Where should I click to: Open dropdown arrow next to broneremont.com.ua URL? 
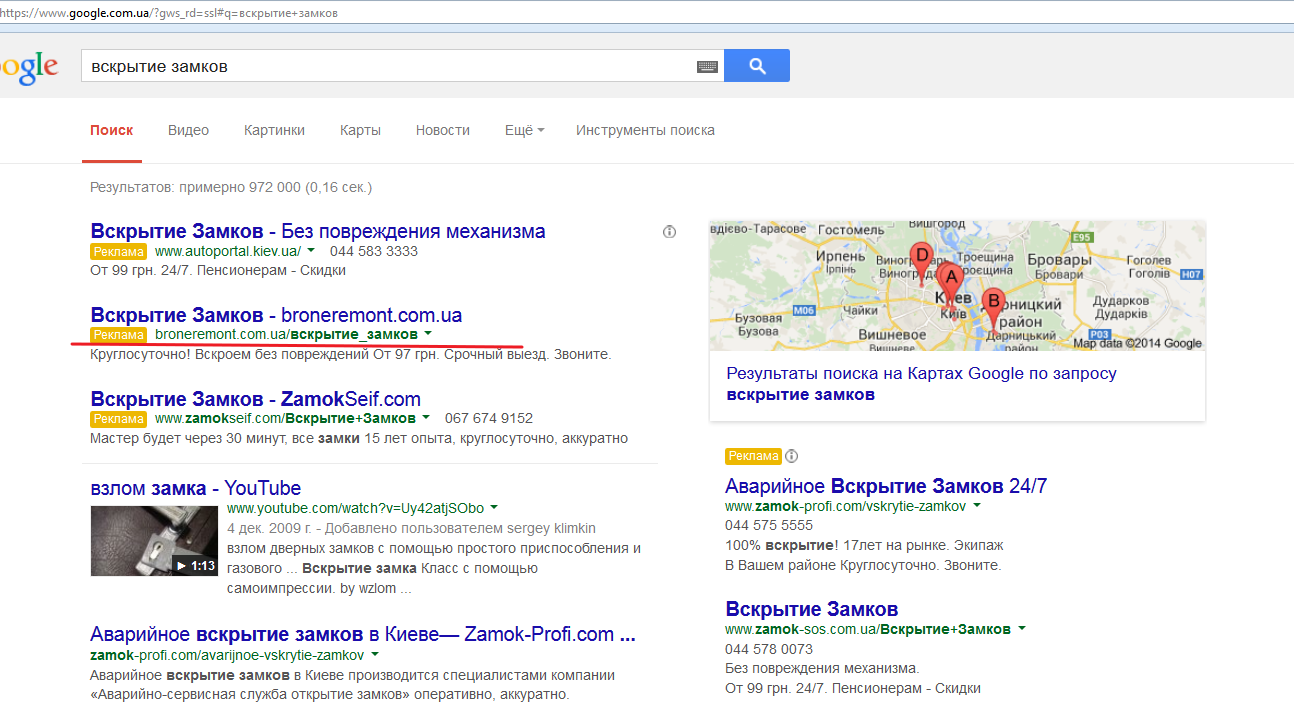tap(428, 333)
